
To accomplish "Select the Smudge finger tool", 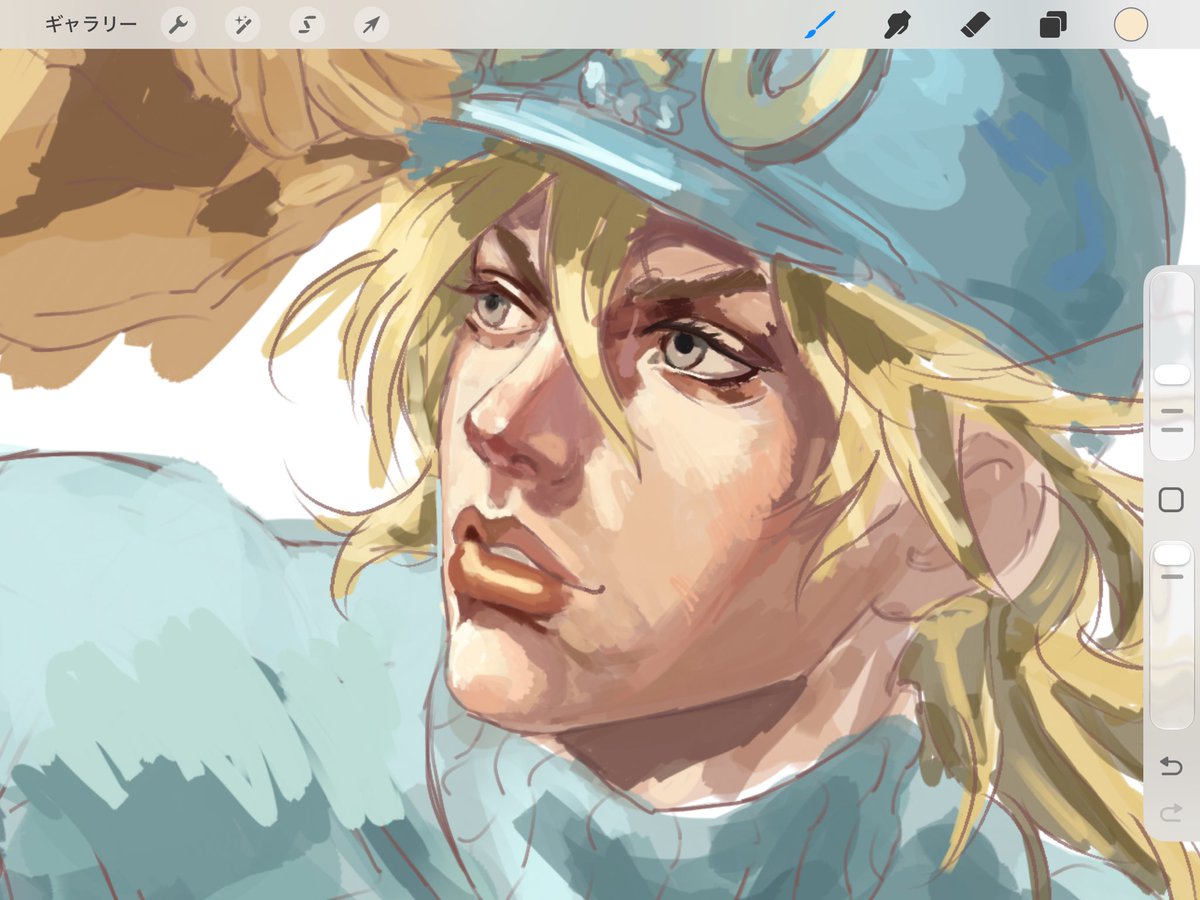I will pyautogui.click(x=897, y=25).
